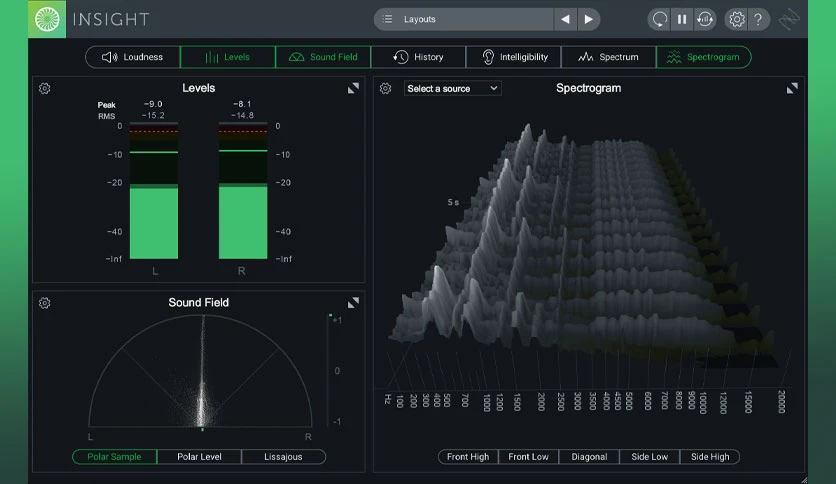The width and height of the screenshot is (836, 484).
Task: Click the right RMS value -14.8
Action: 242,115
